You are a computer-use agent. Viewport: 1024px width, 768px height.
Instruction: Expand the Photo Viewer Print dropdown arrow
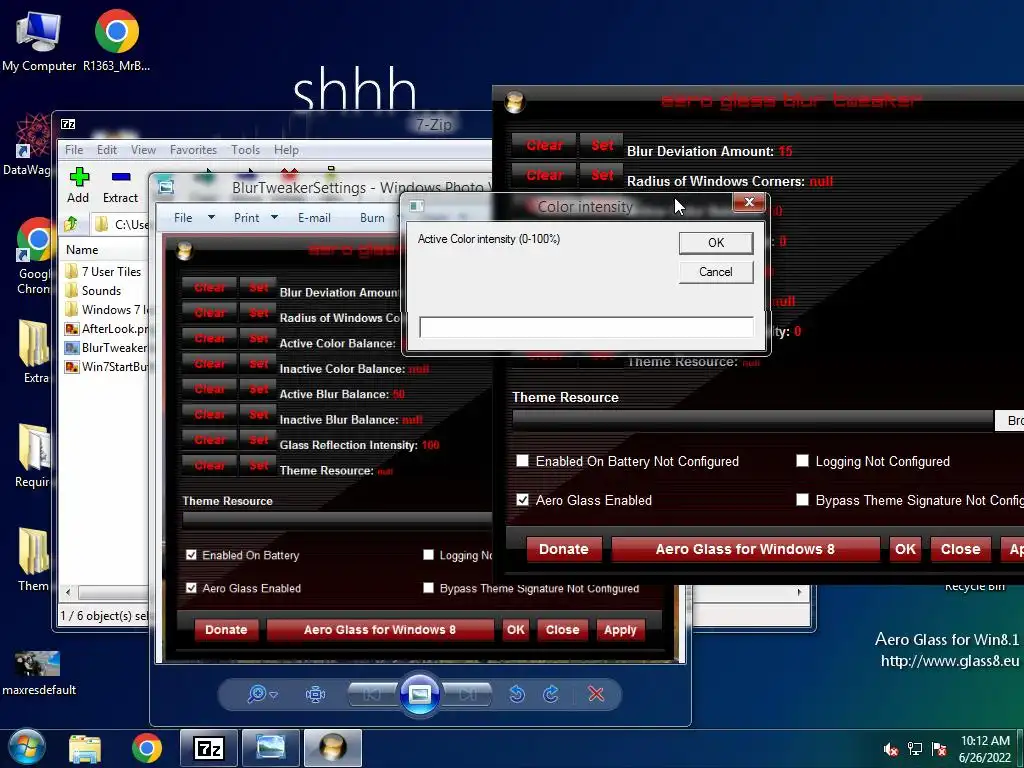click(x=274, y=217)
